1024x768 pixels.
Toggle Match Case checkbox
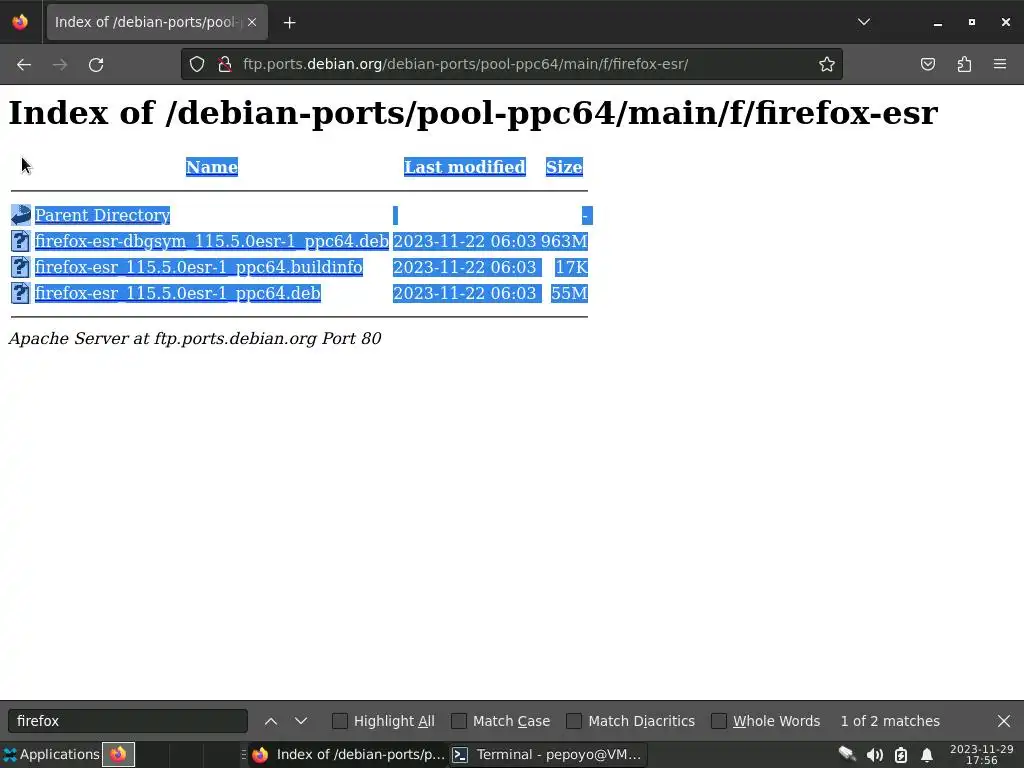click(x=459, y=721)
